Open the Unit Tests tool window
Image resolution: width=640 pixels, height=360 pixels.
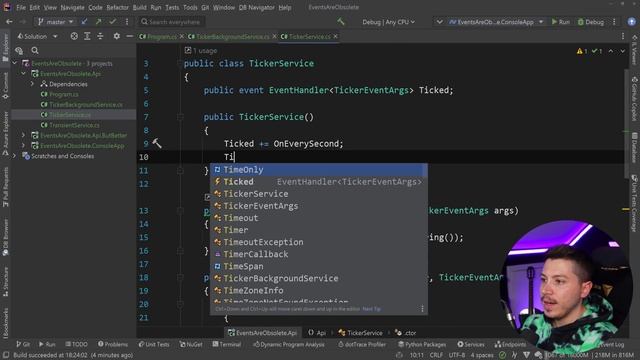(x=153, y=344)
